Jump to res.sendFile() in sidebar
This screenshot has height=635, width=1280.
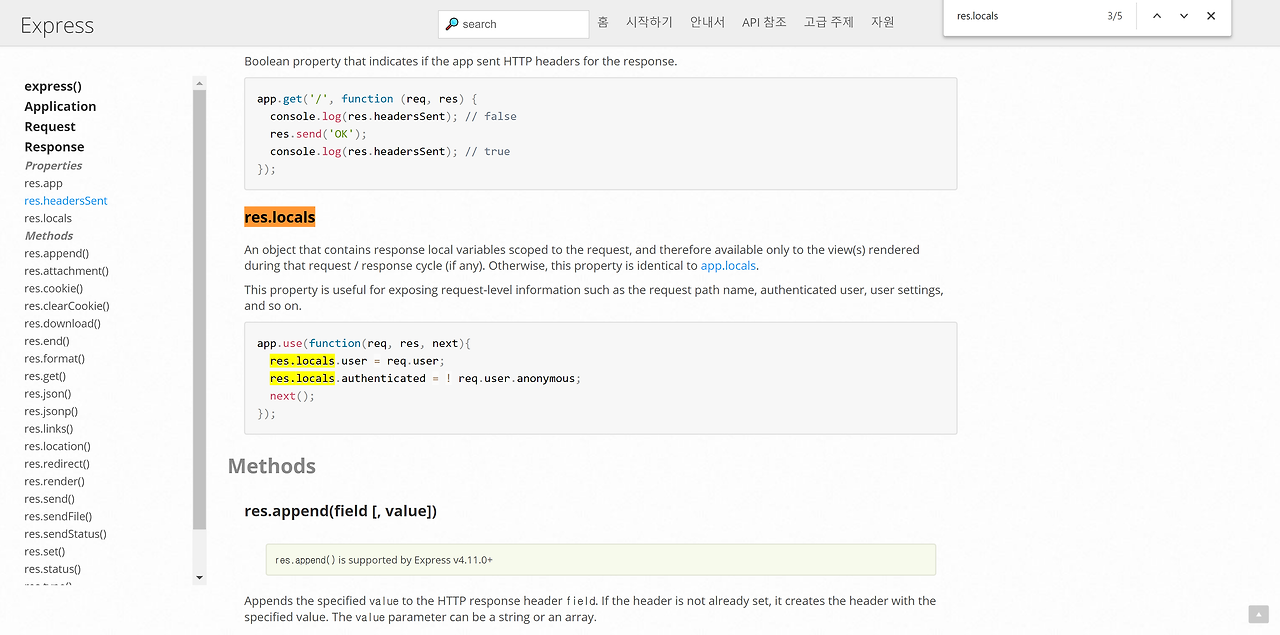click(58, 516)
